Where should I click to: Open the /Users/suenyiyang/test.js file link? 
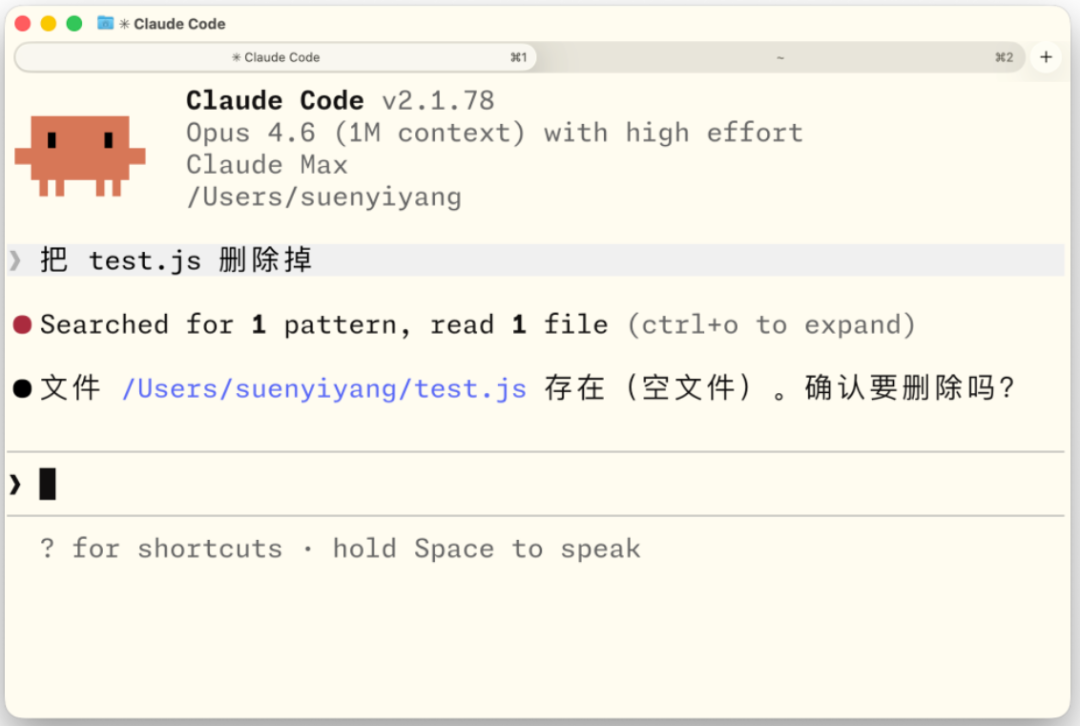pyautogui.click(x=324, y=388)
